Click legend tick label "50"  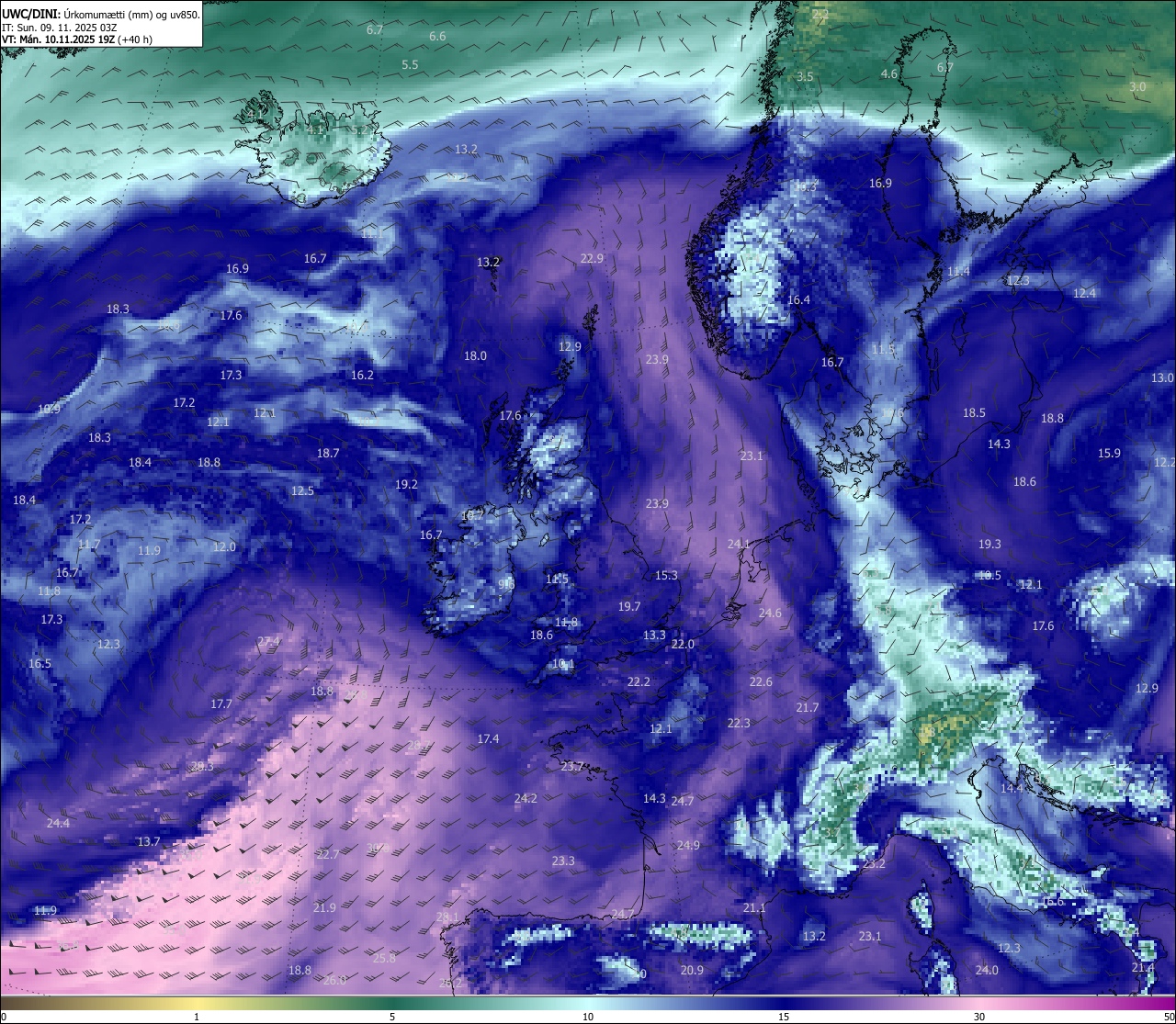pyautogui.click(x=1169, y=1017)
